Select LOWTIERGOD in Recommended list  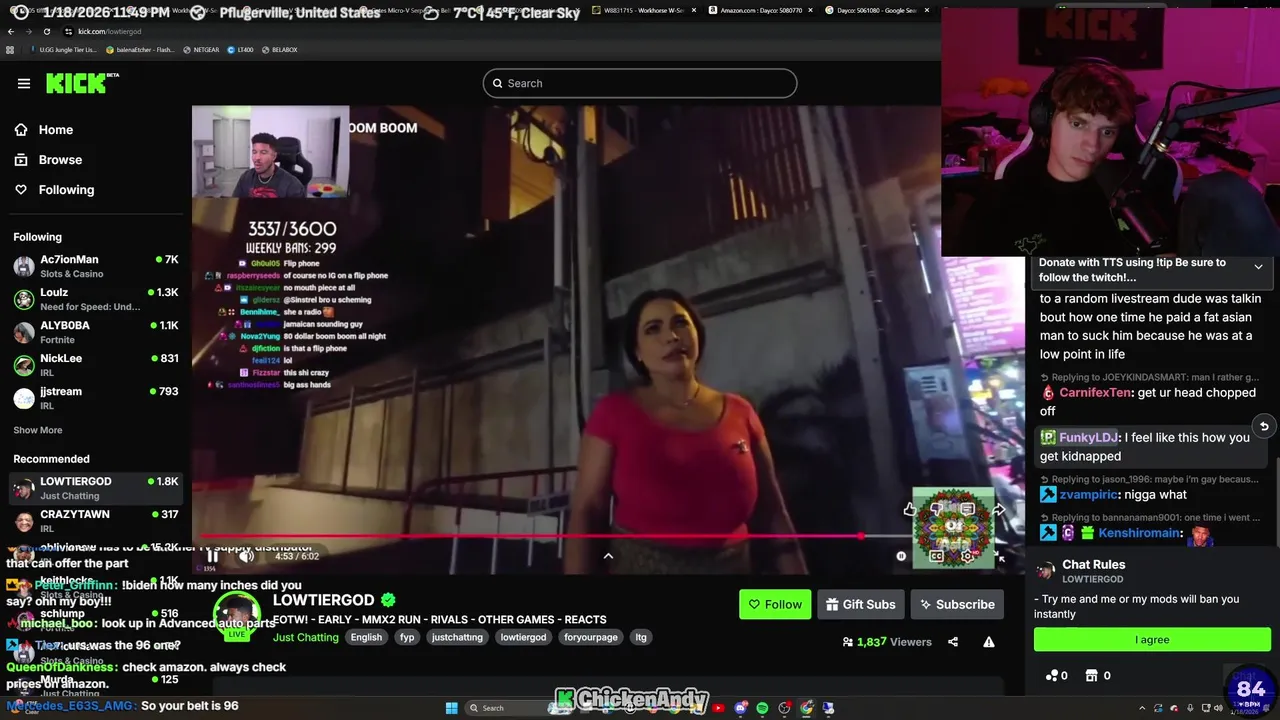click(95, 488)
